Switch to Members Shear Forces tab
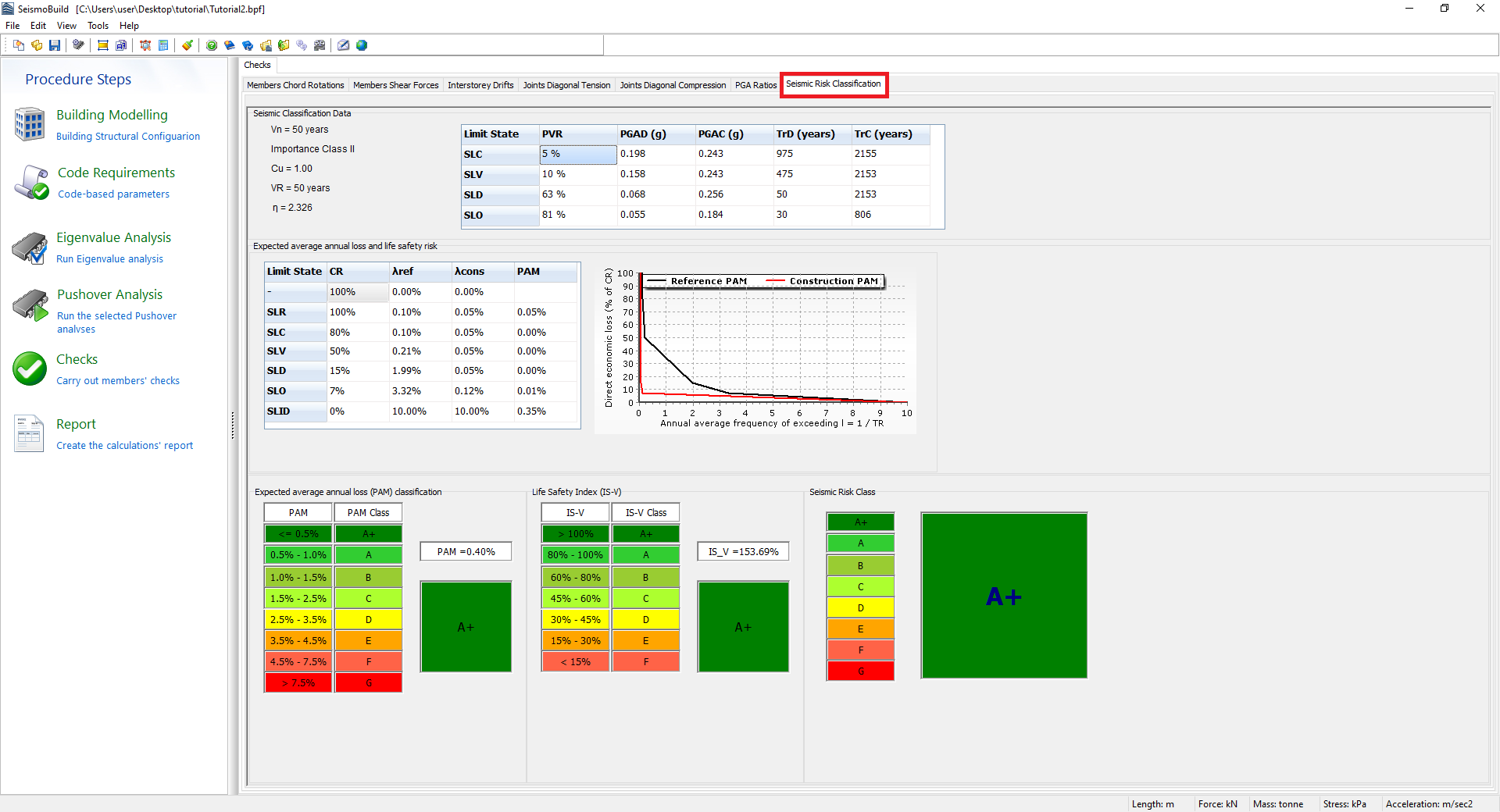1500x812 pixels. click(x=395, y=85)
